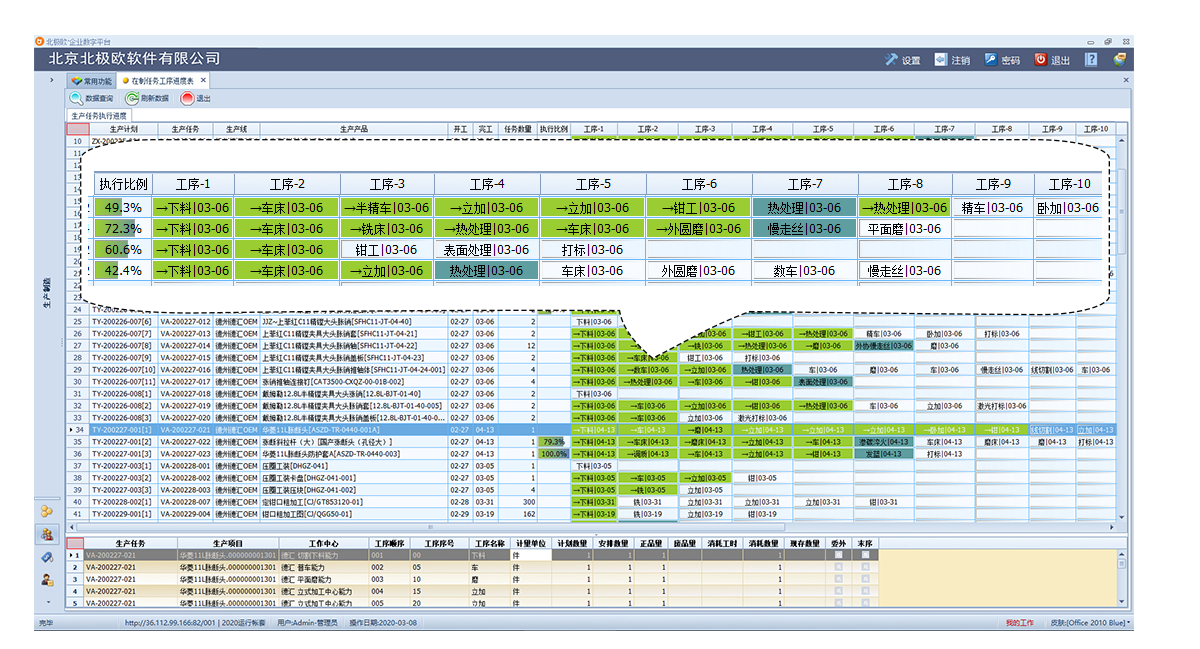Select the 生产任务执行进度 sub-tab
Viewport: 1200px width, 649px height.
(97, 115)
